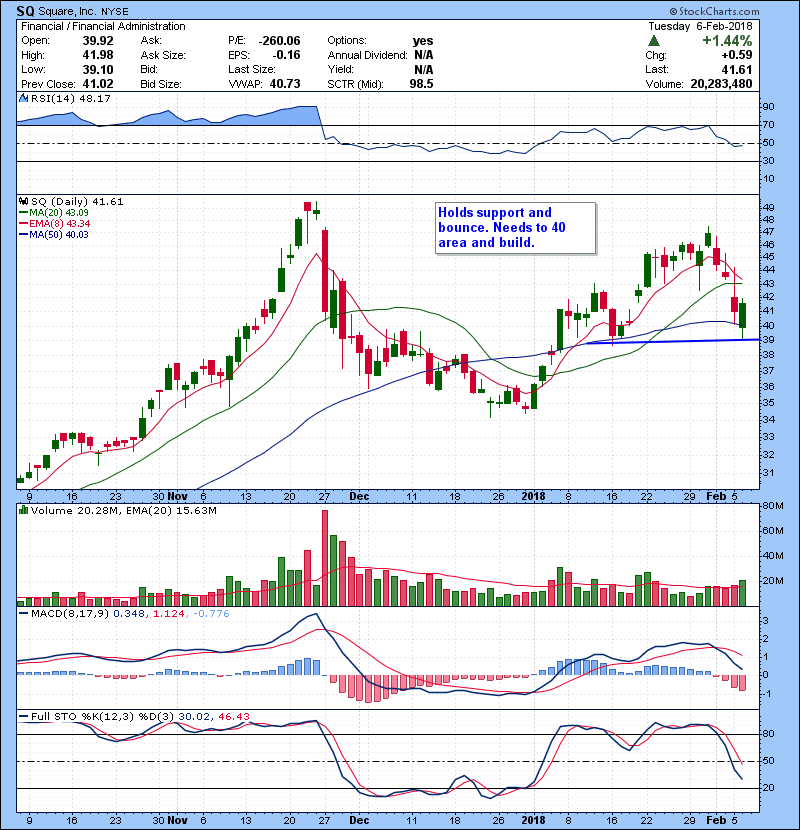The image size is (800, 830).
Task: Click the green MA(20) legend line marker
Action: [x=23, y=213]
